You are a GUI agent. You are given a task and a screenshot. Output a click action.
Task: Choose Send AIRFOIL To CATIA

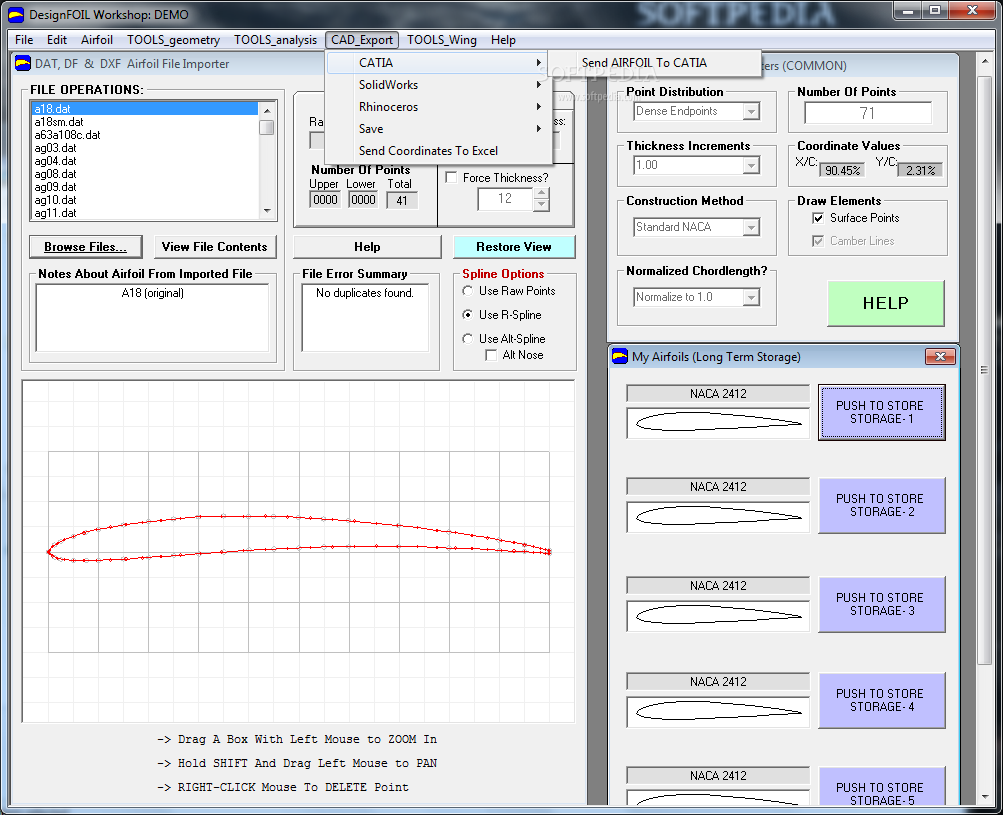pos(654,63)
